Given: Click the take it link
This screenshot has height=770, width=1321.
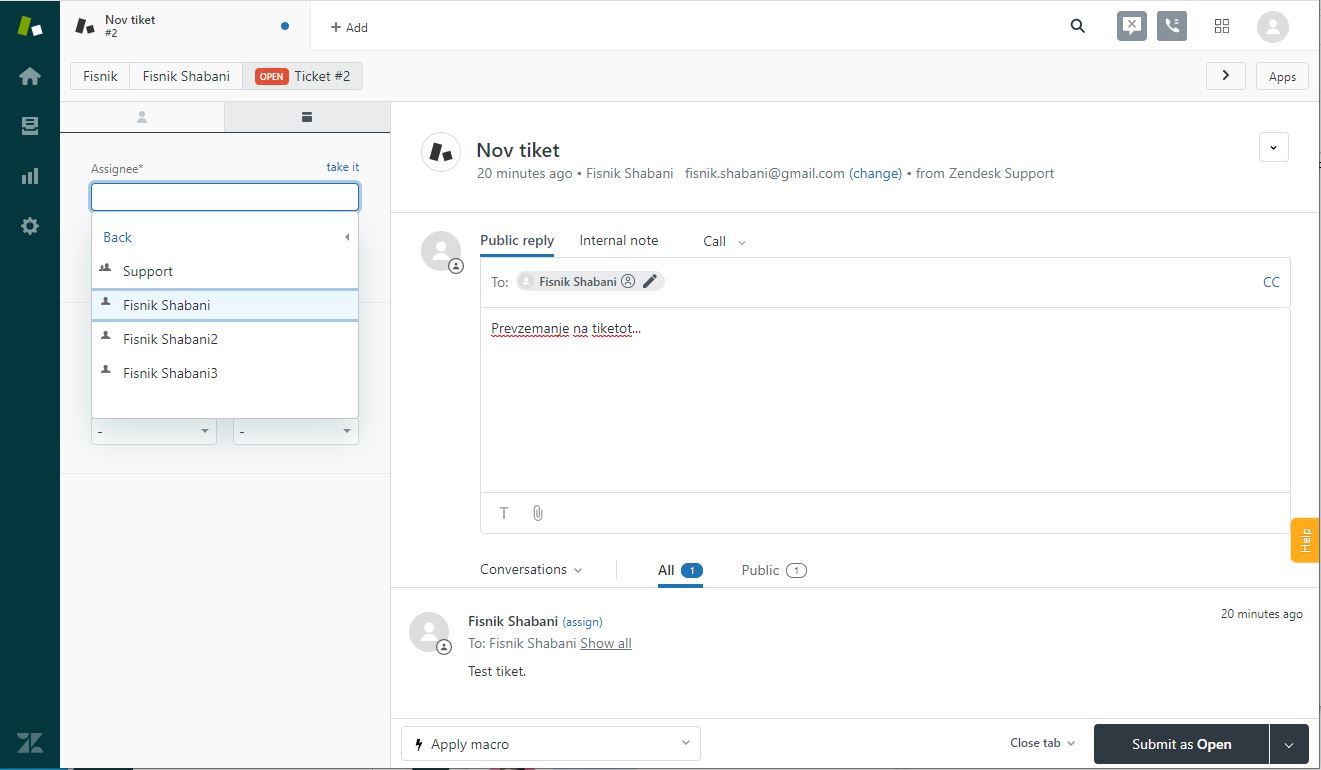Looking at the screenshot, I should pos(342,167).
